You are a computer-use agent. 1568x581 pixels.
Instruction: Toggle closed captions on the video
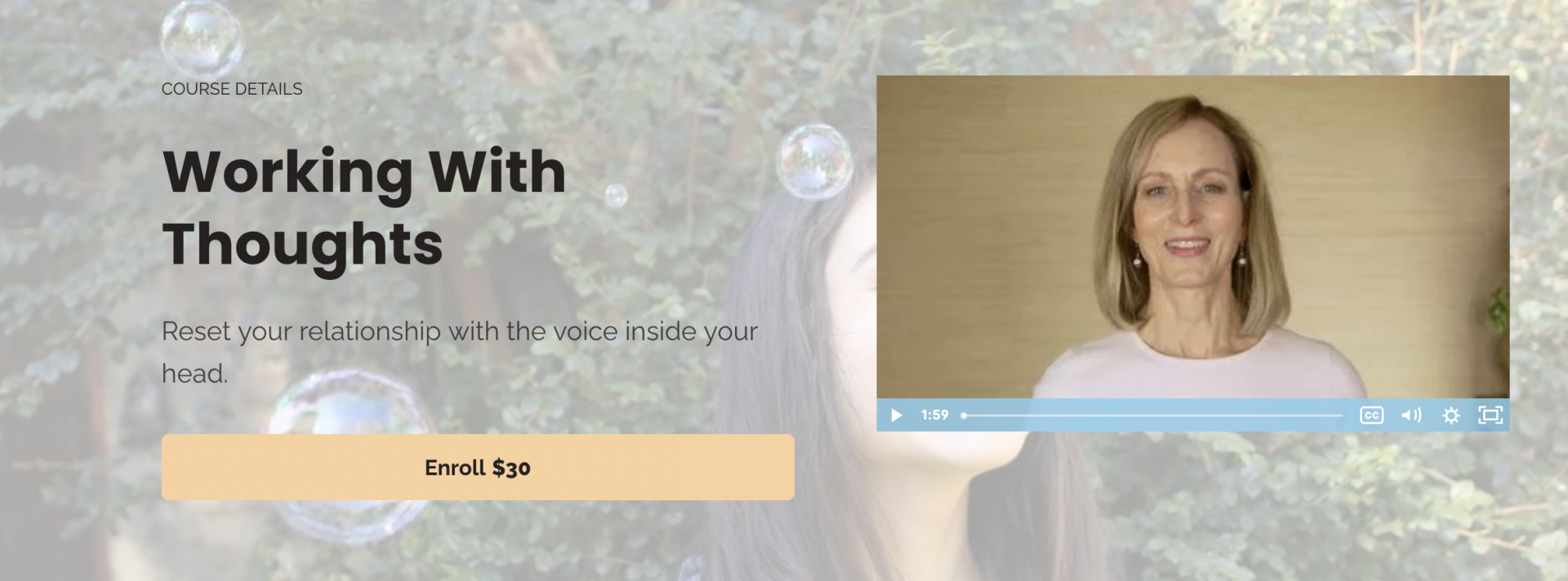1371,415
